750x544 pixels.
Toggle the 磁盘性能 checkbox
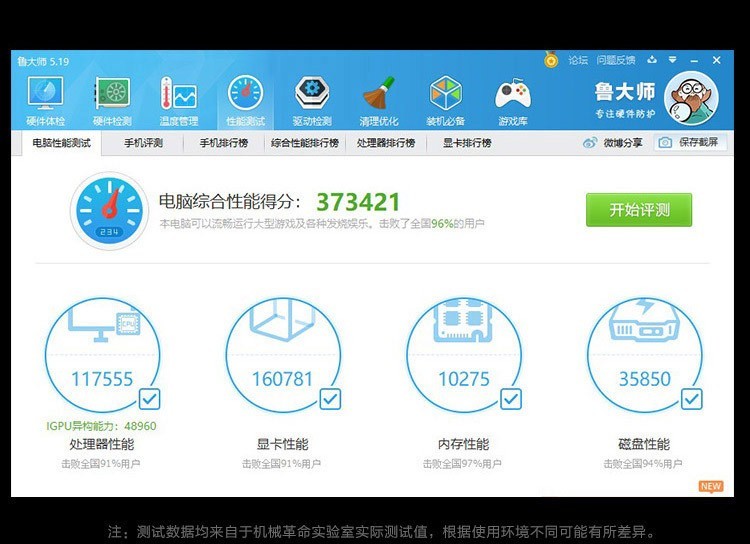tap(692, 400)
